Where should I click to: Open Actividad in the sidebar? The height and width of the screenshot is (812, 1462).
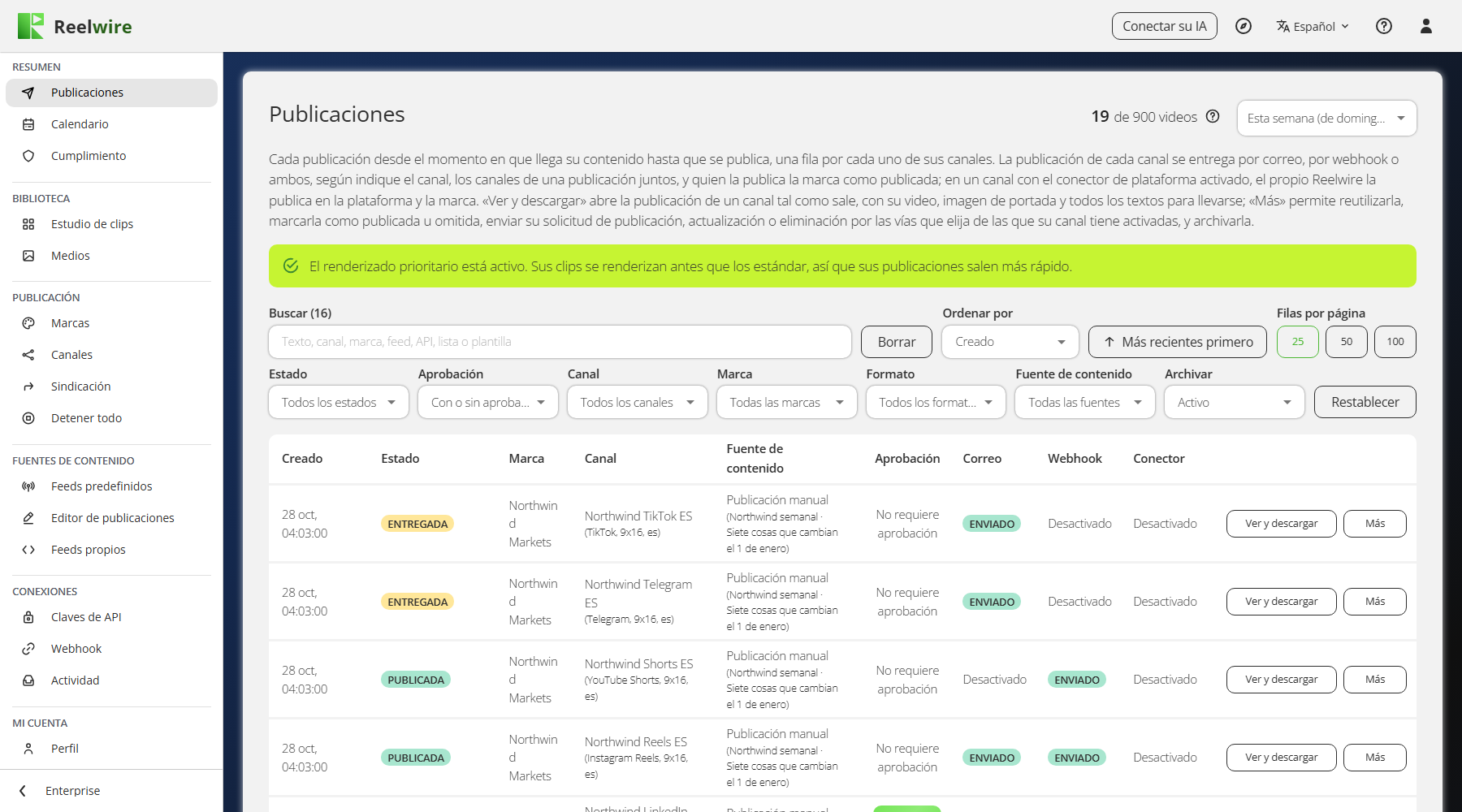111,680
